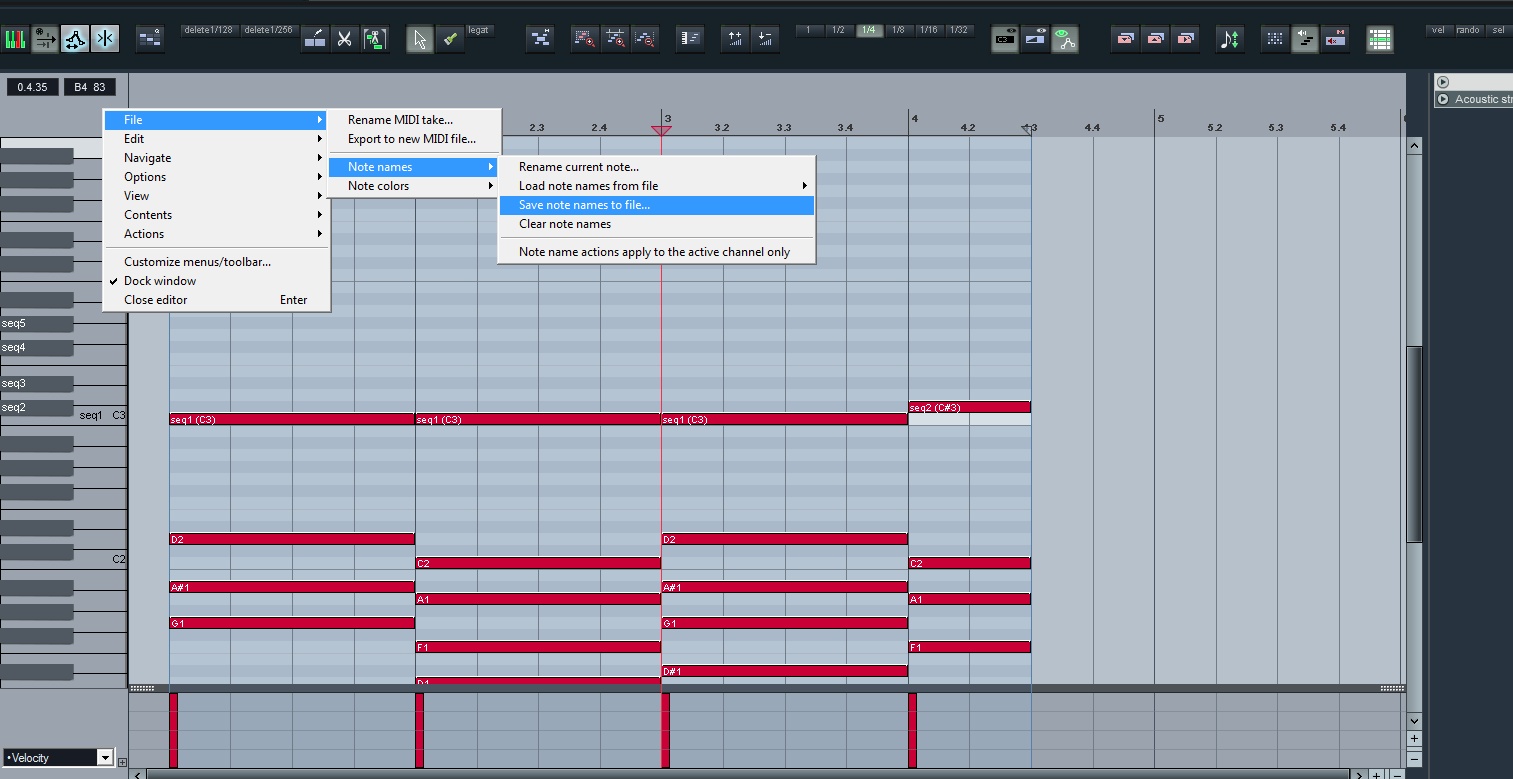The height and width of the screenshot is (779, 1513).
Task: Click the green glue-tube toolbar icon
Action: click(450, 39)
